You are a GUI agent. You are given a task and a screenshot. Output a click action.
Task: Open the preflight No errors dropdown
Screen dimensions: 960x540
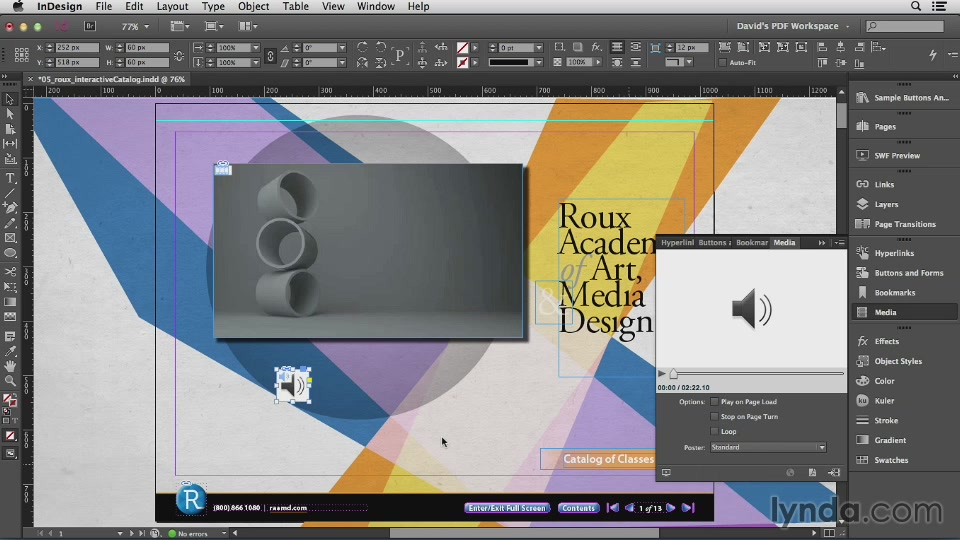[x=224, y=533]
